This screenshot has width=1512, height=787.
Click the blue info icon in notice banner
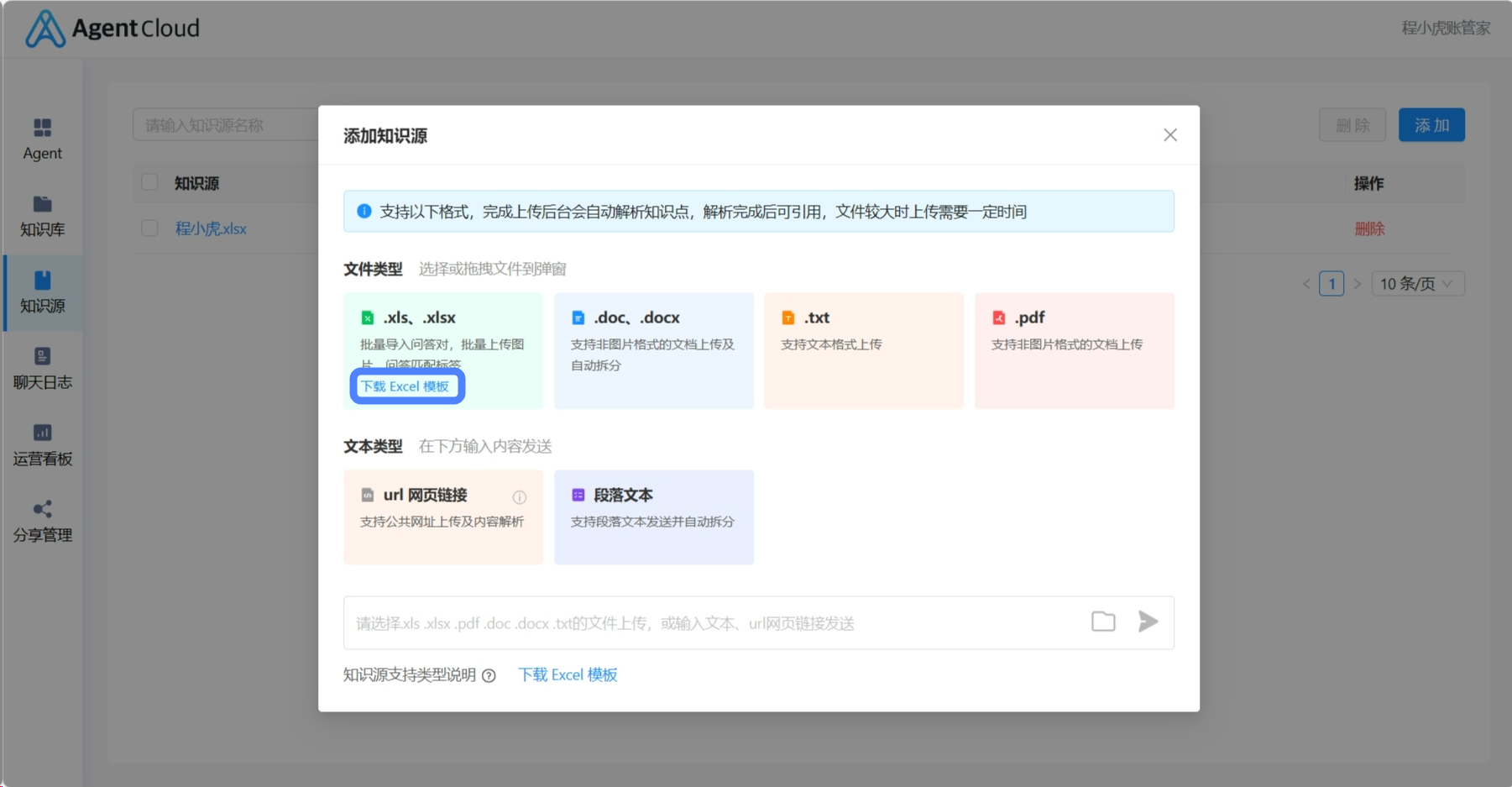(364, 211)
